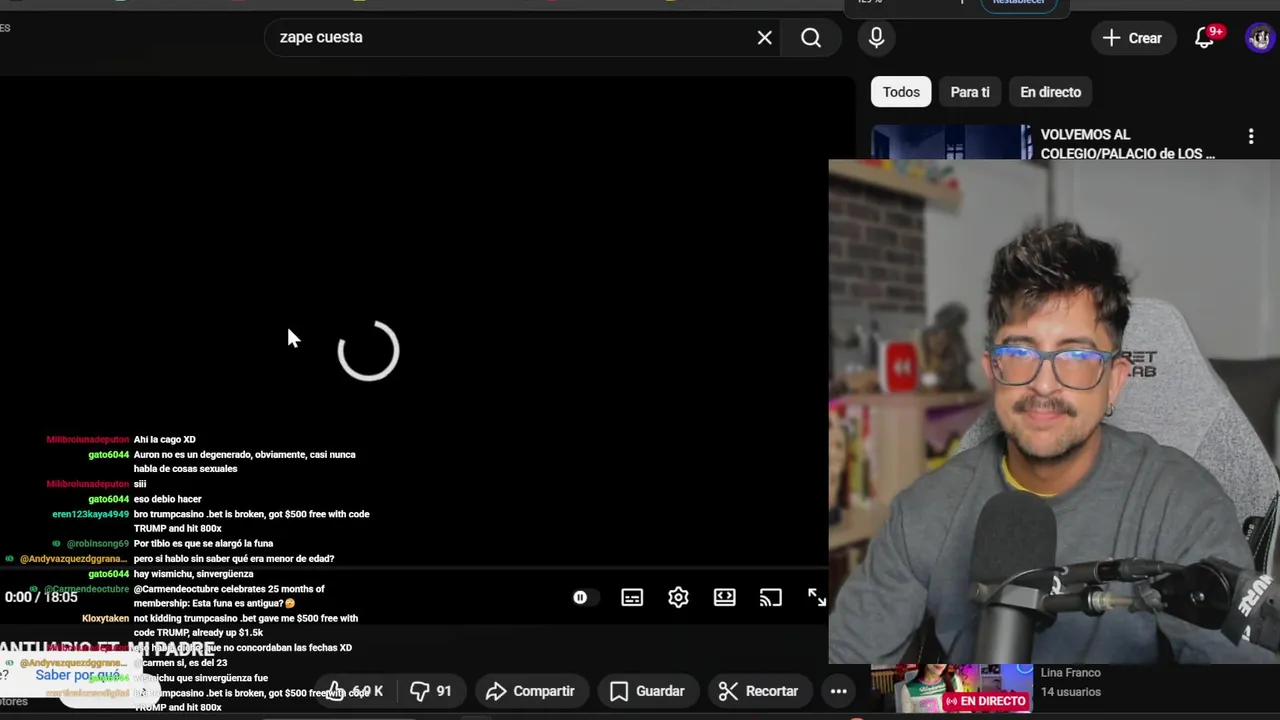Select the Todos chip
The width and height of the screenshot is (1280, 720).
click(x=901, y=92)
